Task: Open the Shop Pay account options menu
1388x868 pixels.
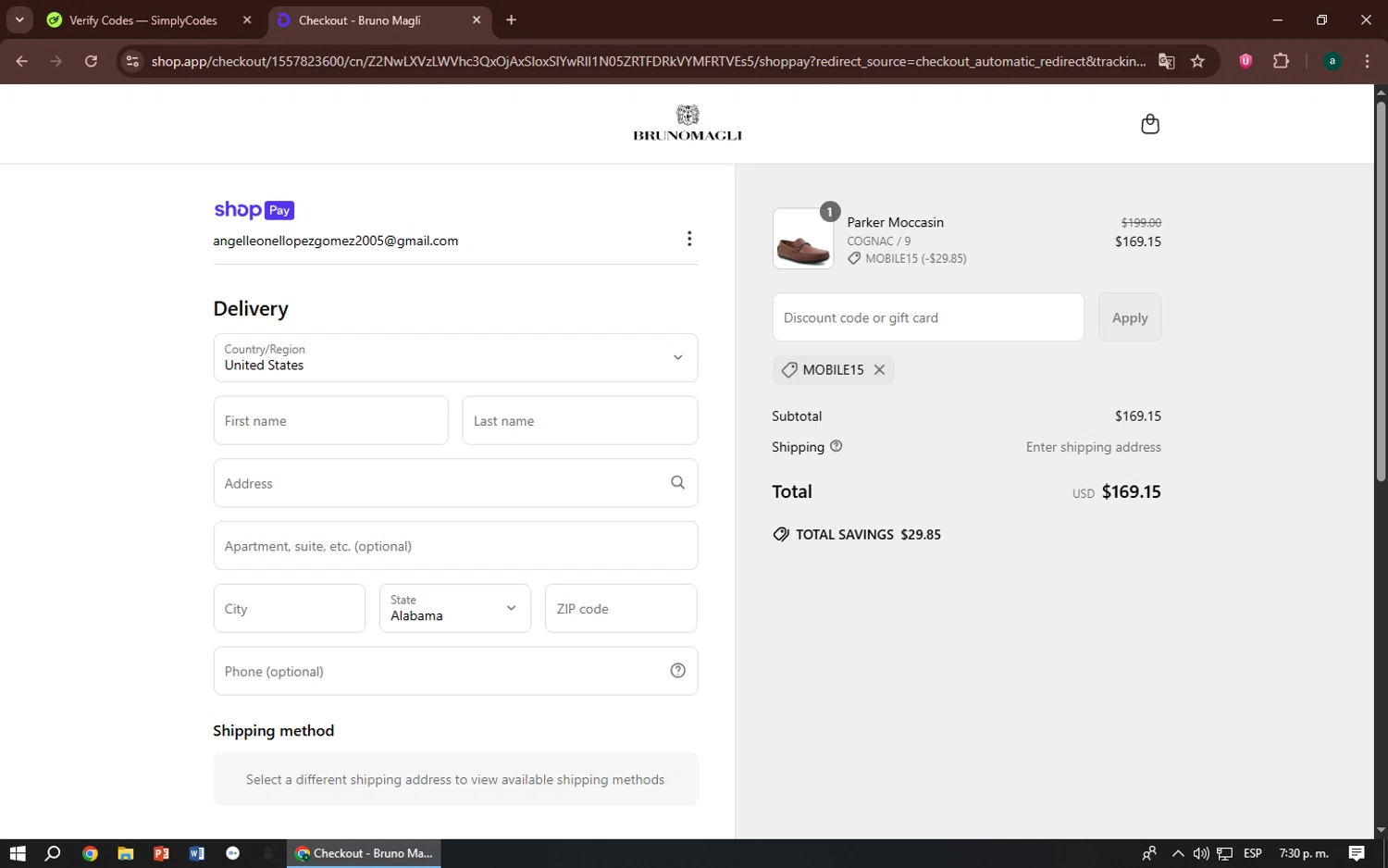Action: pos(689,239)
